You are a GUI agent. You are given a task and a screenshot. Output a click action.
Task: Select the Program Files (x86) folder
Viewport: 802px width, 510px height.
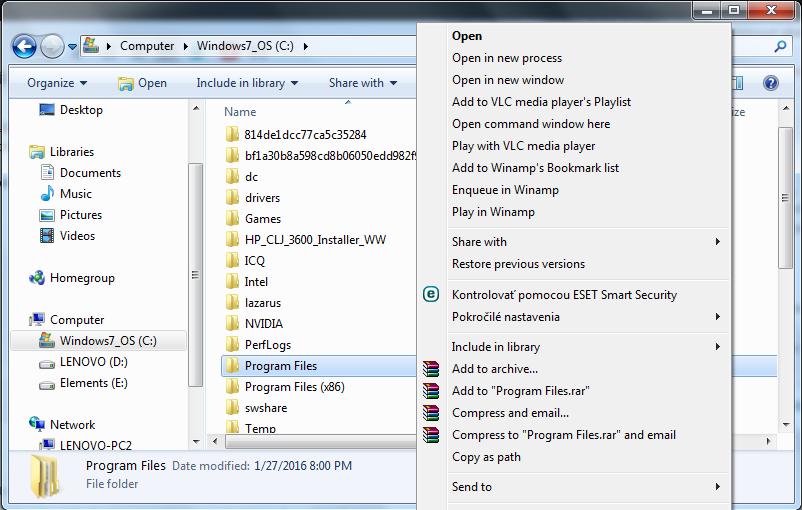[295, 387]
